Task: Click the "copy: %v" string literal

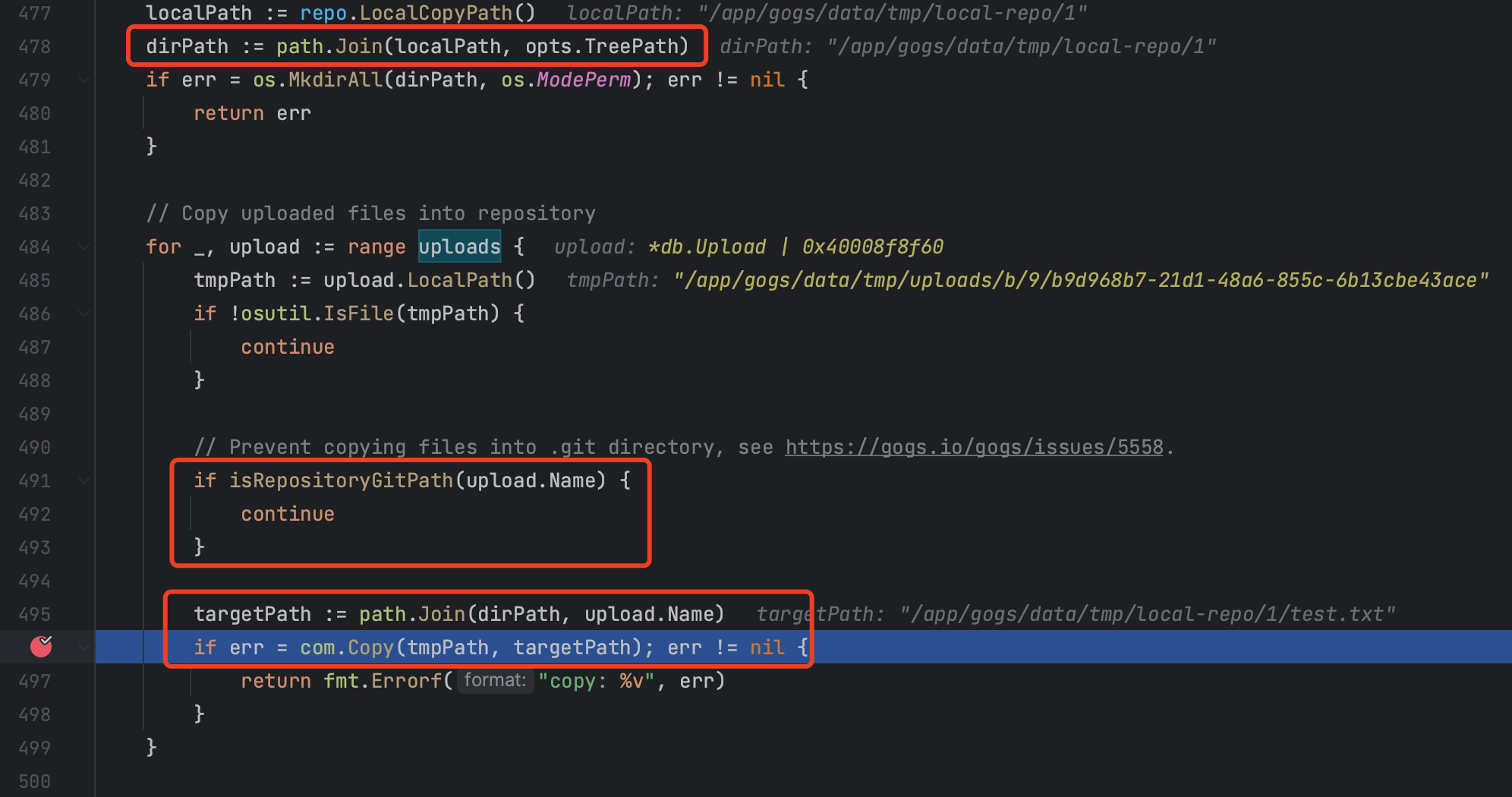Action: tap(596, 681)
